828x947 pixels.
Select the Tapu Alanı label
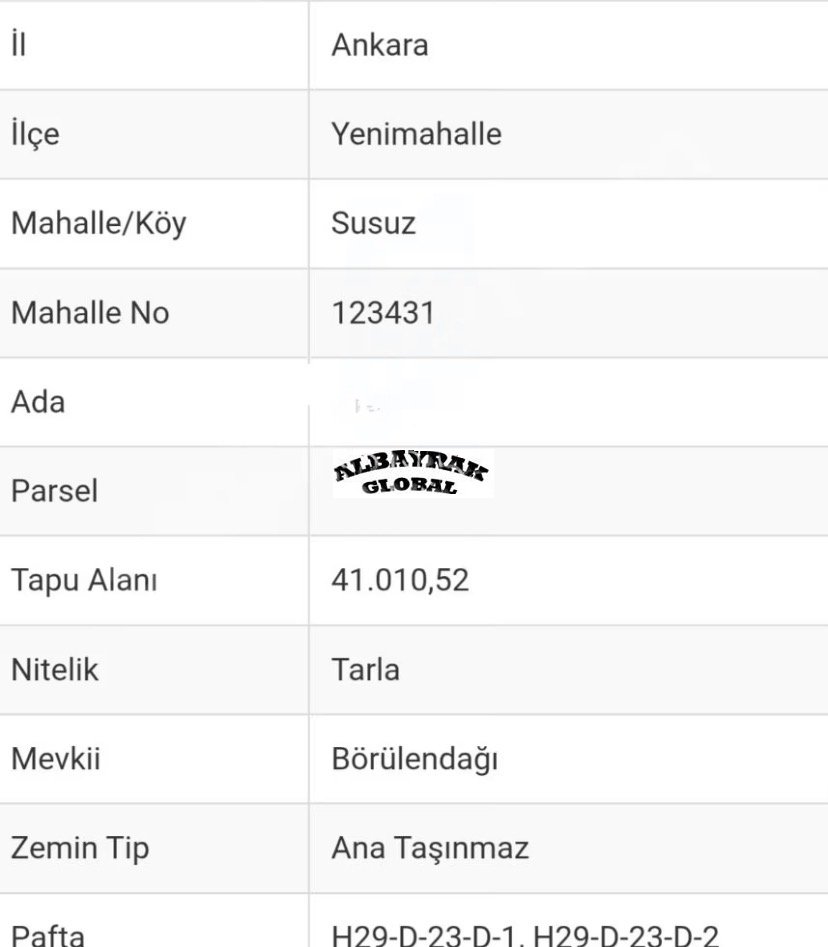pyautogui.click(x=84, y=580)
